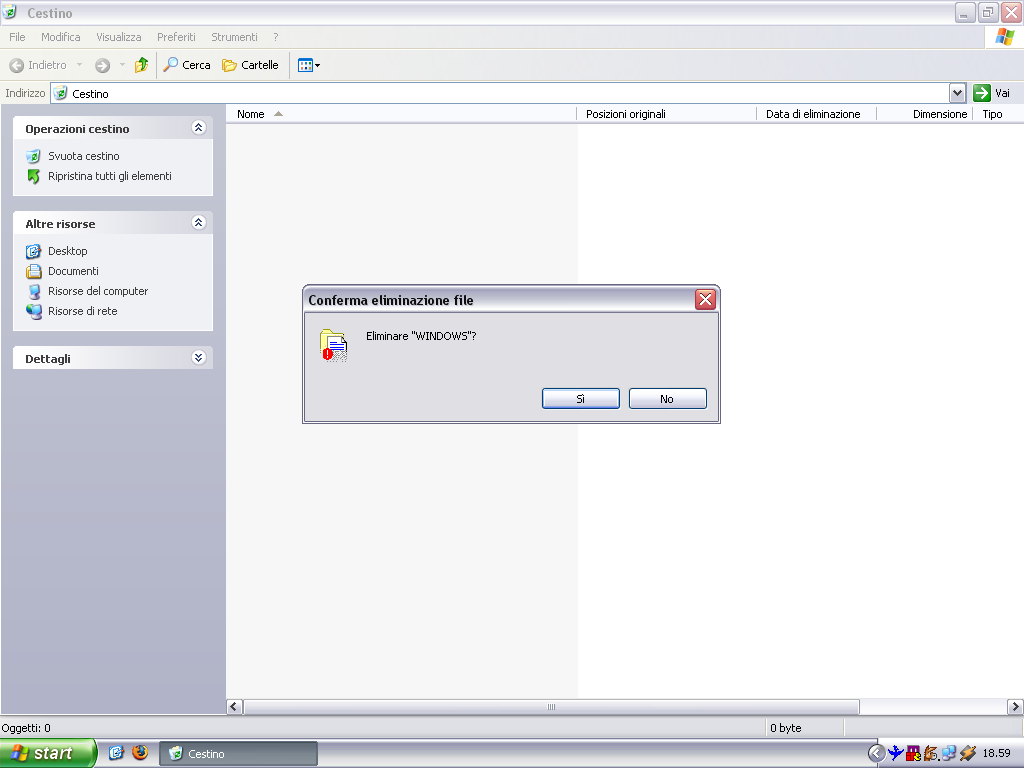Open the Windows start menu
This screenshot has width=1024, height=768.
(47, 754)
